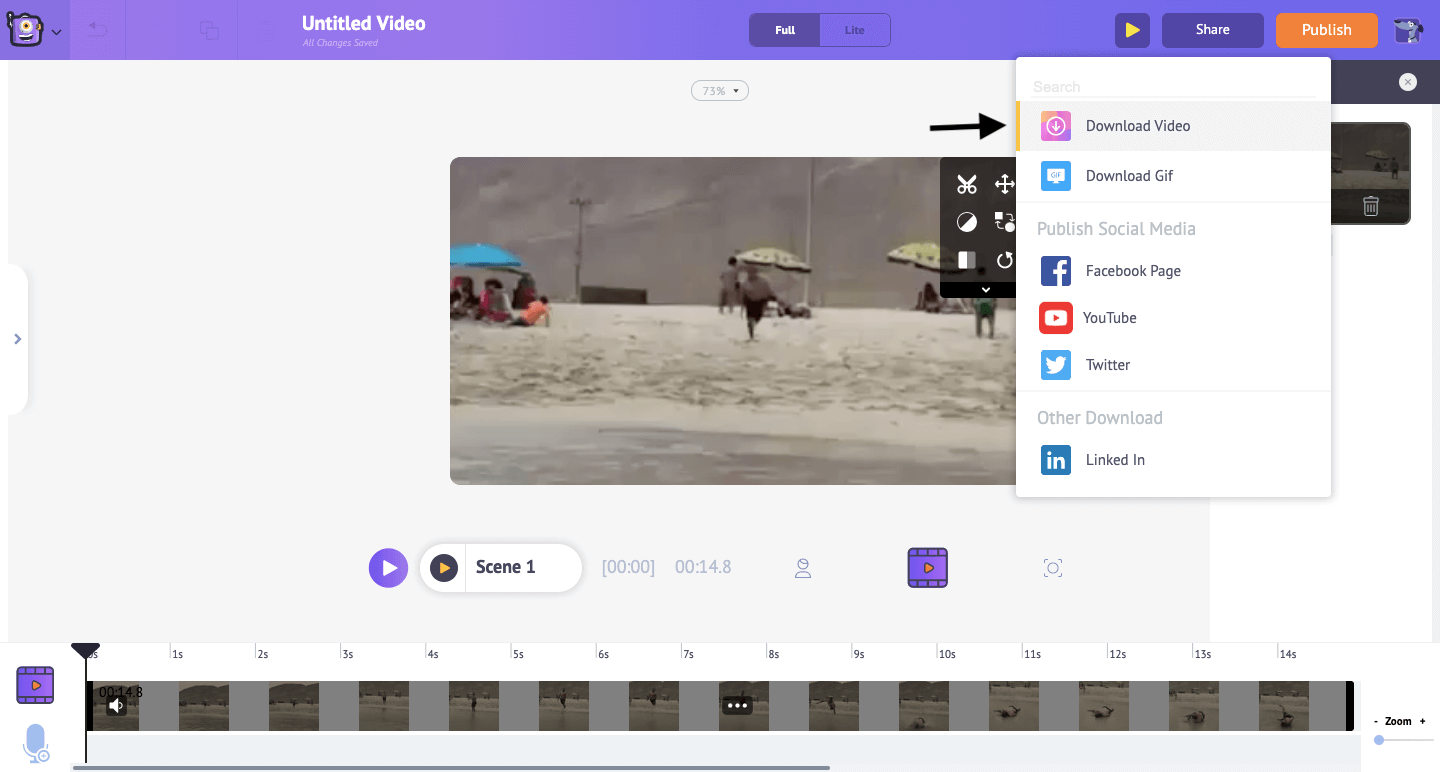Image resolution: width=1440 pixels, height=772 pixels.
Task: Click the Publish button
Action: click(x=1326, y=30)
